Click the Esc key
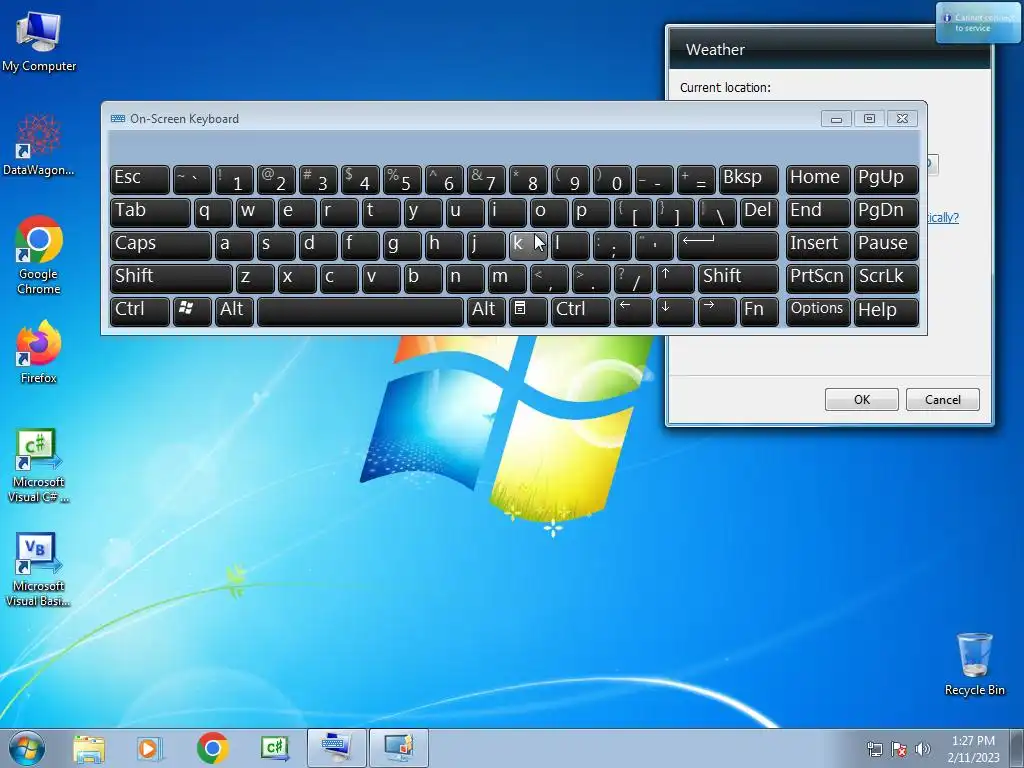 click(x=140, y=180)
